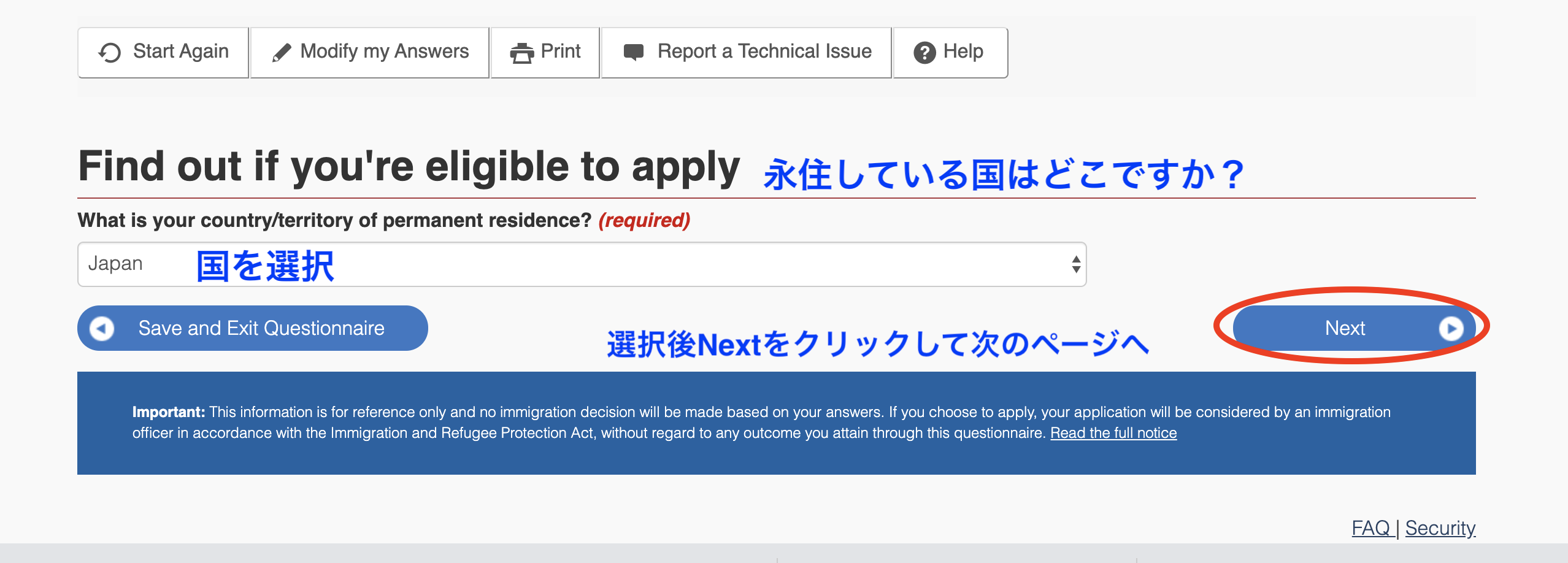This screenshot has height=563, width=1568.
Task: Click the left arrow circle on Save and Exit
Action: pos(102,329)
